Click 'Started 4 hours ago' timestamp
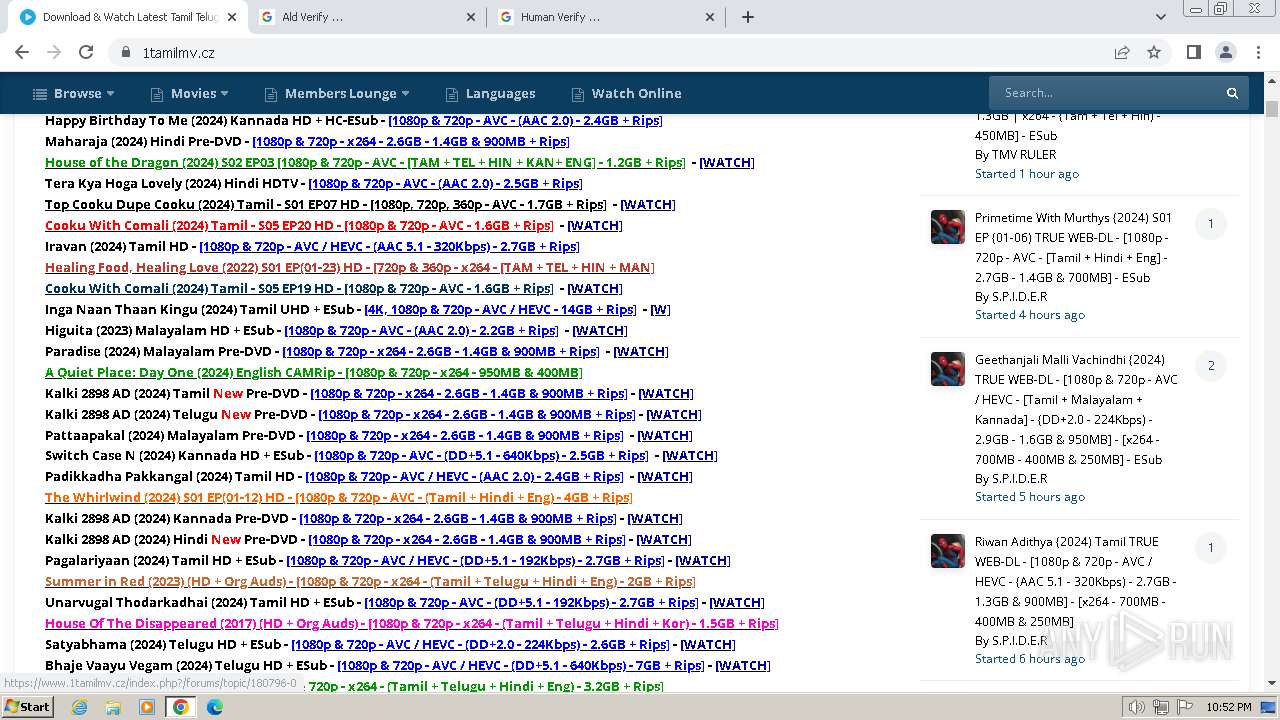 pos(1030,314)
